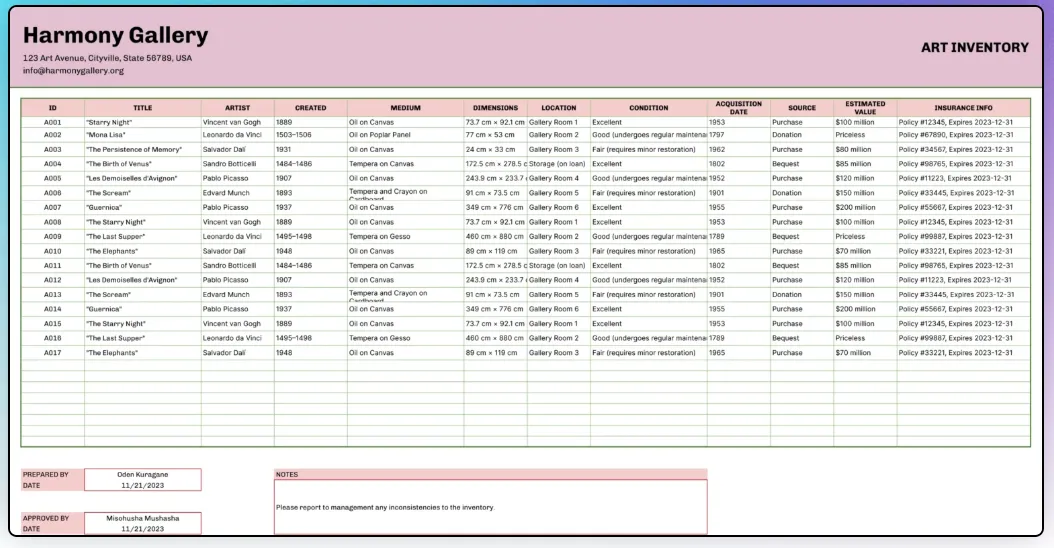Select the A001 ID cell
Viewport: 1054px width, 548px height.
[52, 122]
